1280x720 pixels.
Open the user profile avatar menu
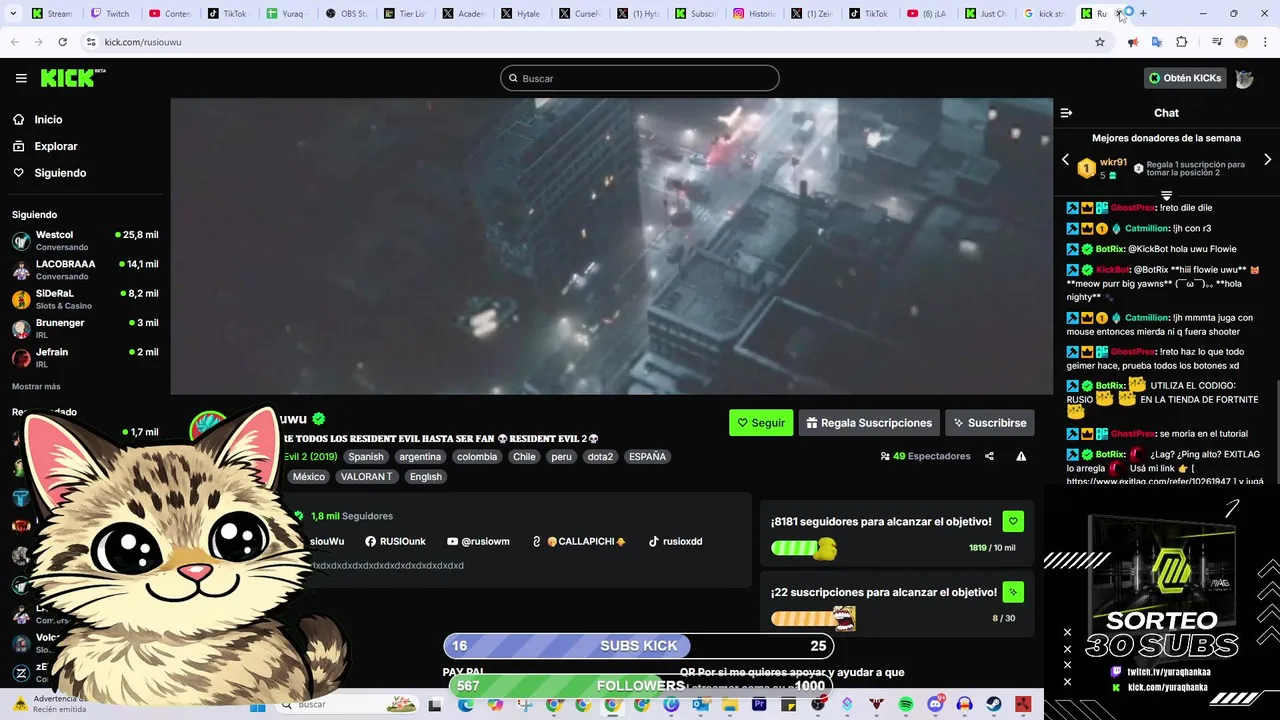click(1244, 78)
